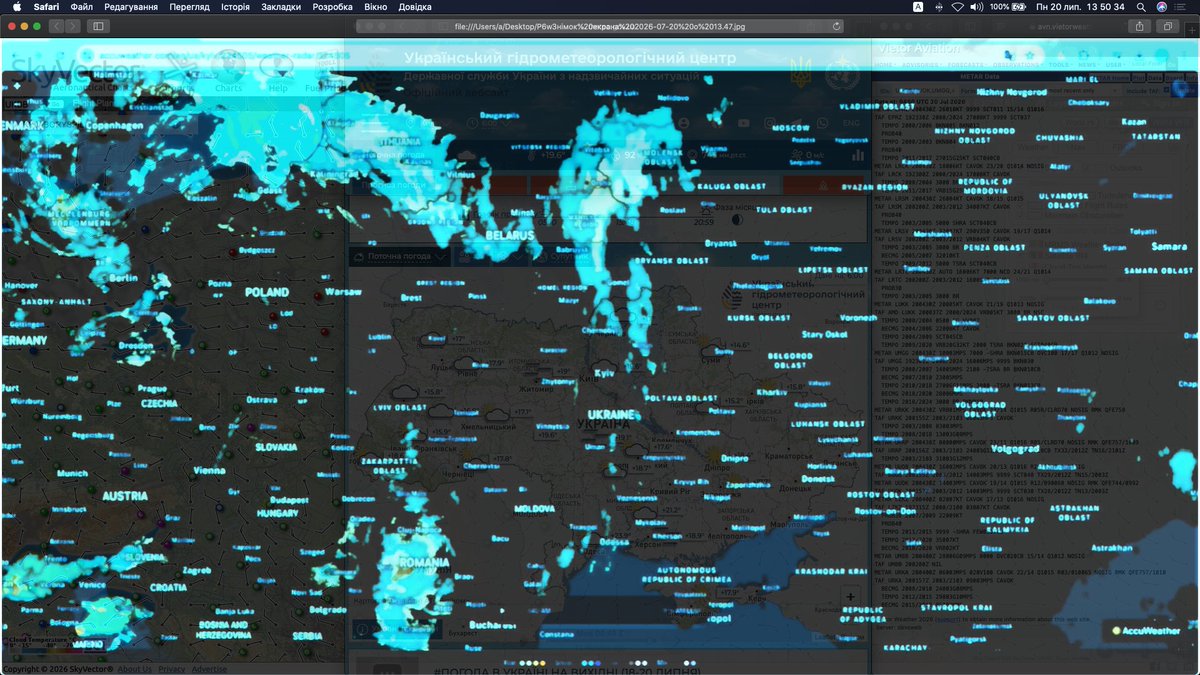Open the Bluetooth status menu

938,7
